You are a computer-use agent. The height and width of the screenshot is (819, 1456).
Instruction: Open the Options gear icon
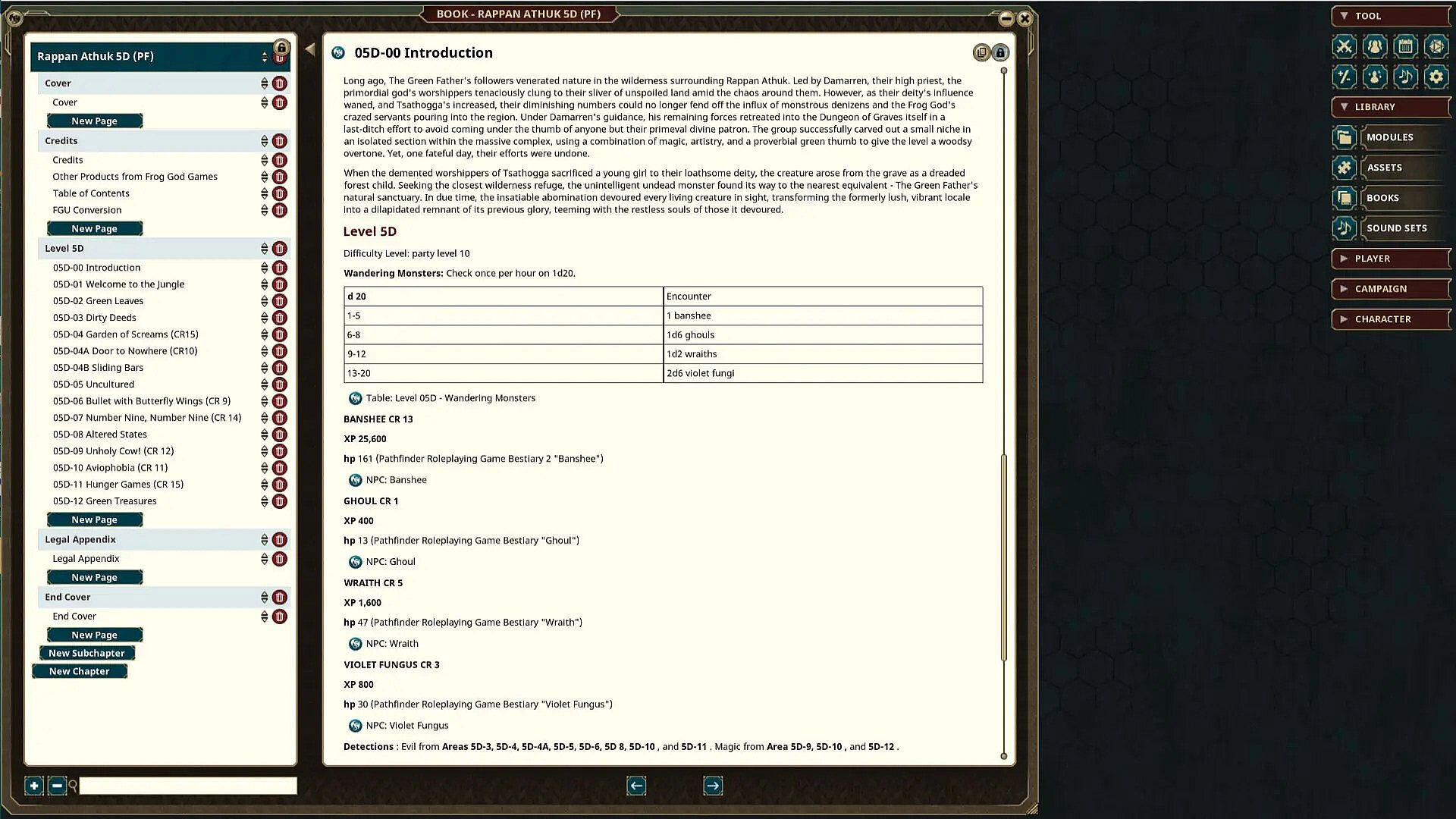point(1436,77)
